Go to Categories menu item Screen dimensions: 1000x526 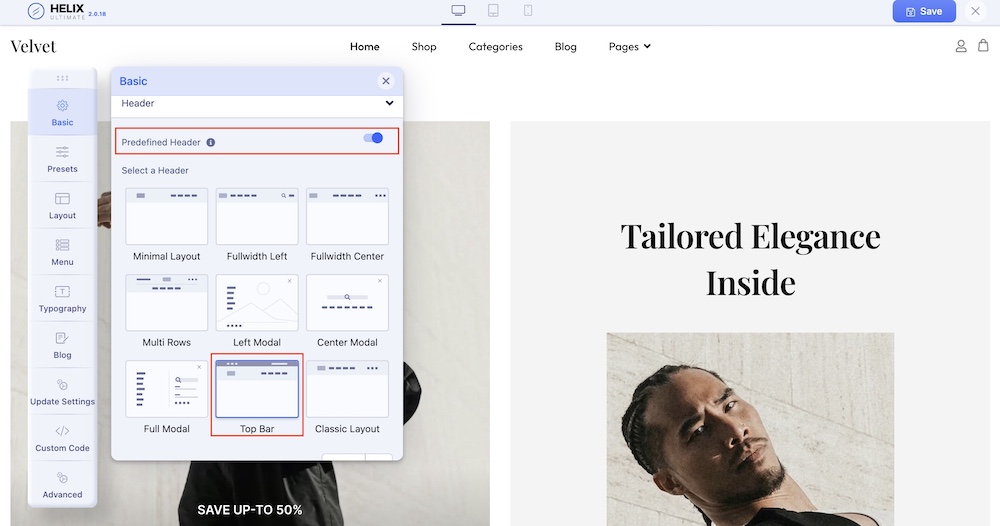(495, 46)
